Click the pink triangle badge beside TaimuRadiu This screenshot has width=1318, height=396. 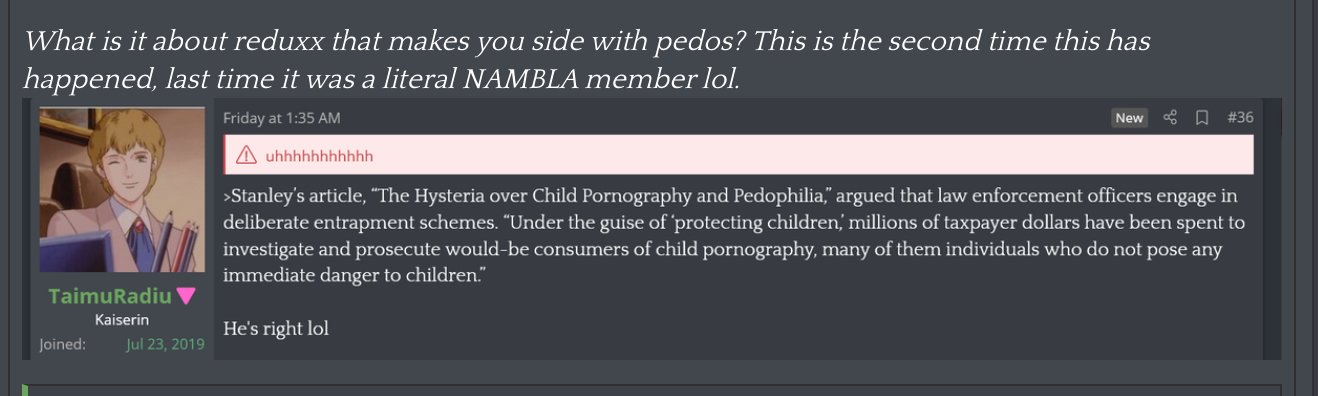185,296
